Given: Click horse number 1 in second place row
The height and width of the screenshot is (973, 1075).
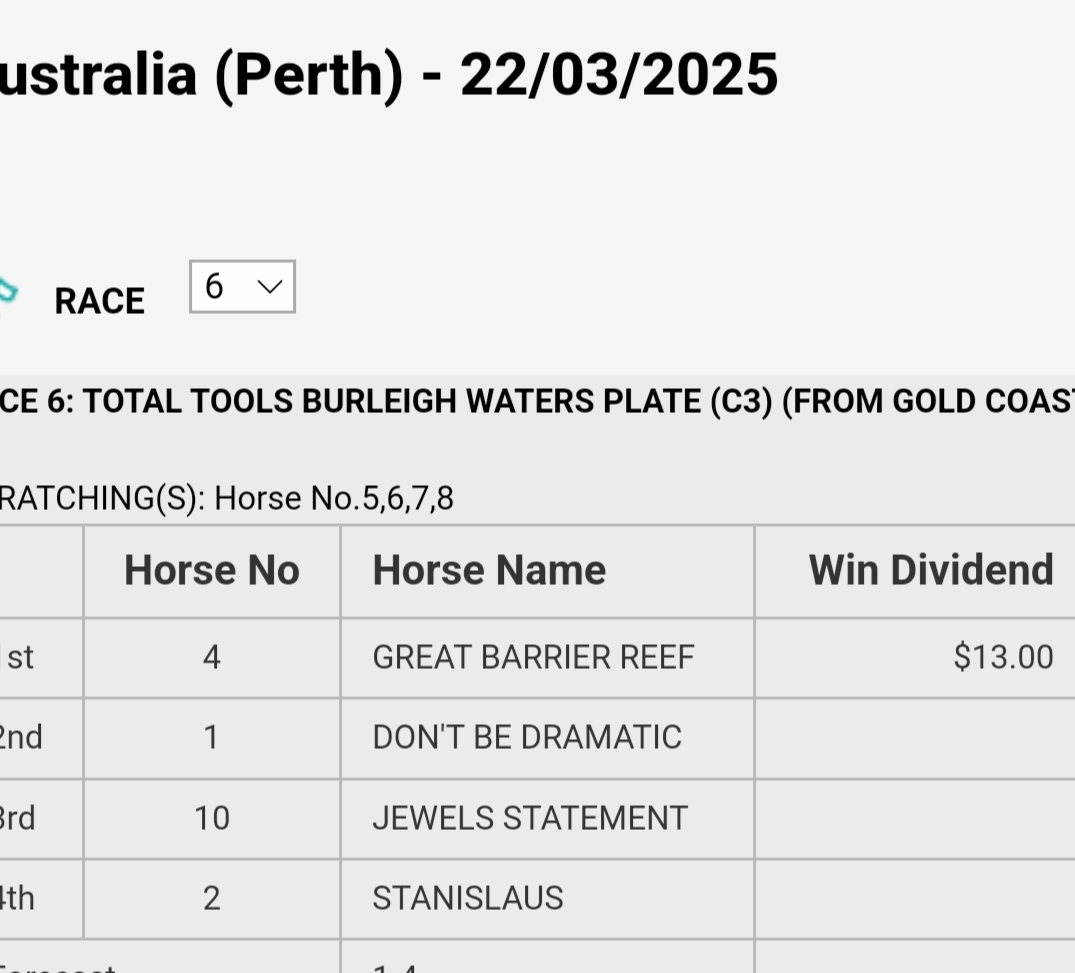Looking at the screenshot, I should coord(212,738).
